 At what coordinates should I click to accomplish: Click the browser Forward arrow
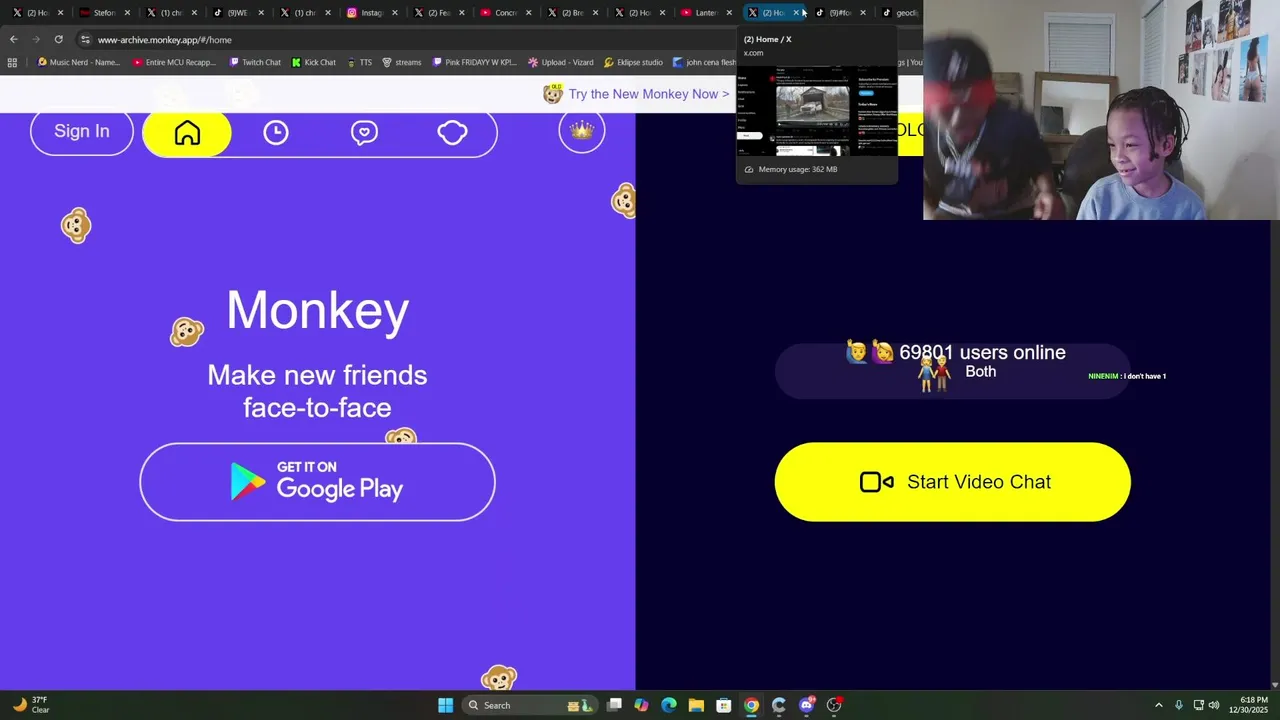(x=36, y=39)
